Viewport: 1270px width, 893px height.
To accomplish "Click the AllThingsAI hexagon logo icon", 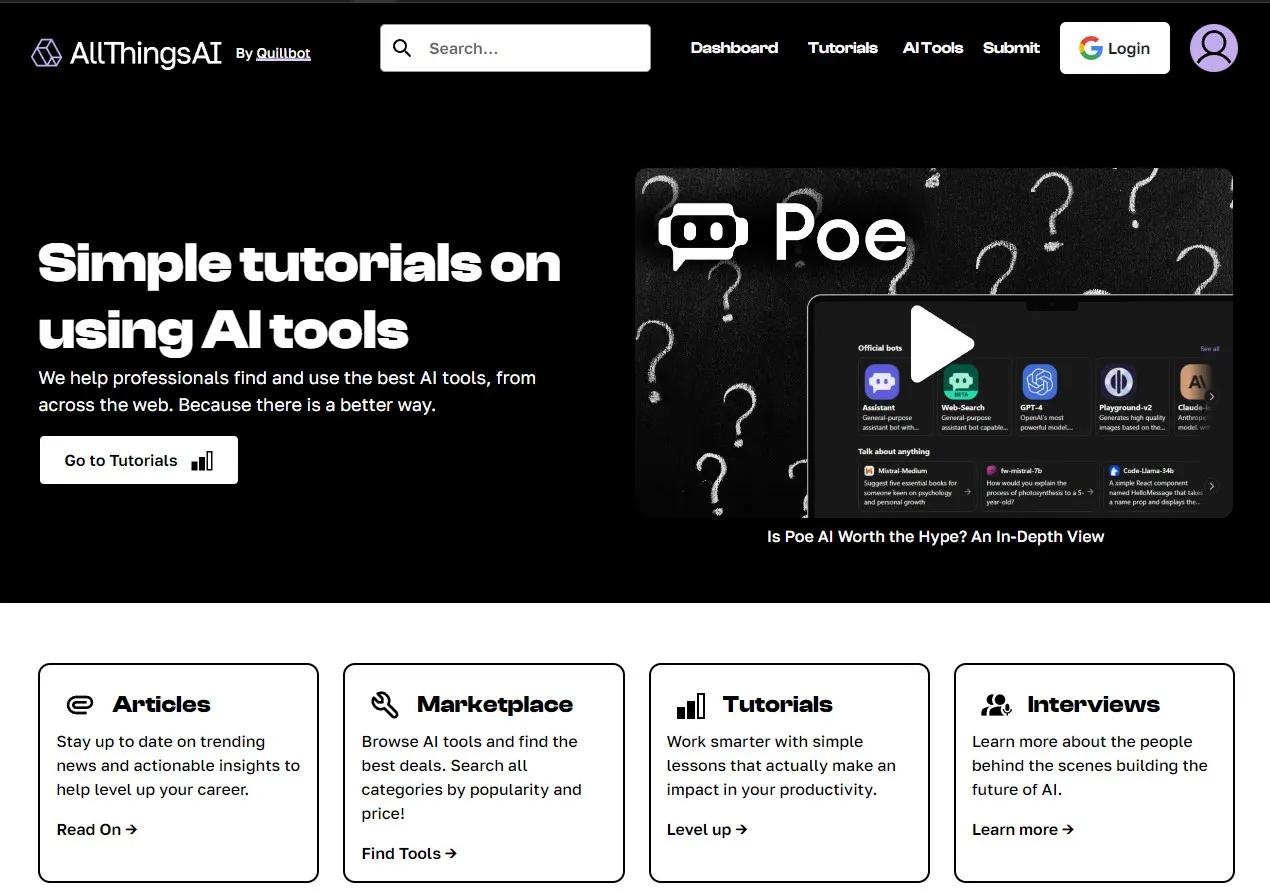I will tap(46, 53).
